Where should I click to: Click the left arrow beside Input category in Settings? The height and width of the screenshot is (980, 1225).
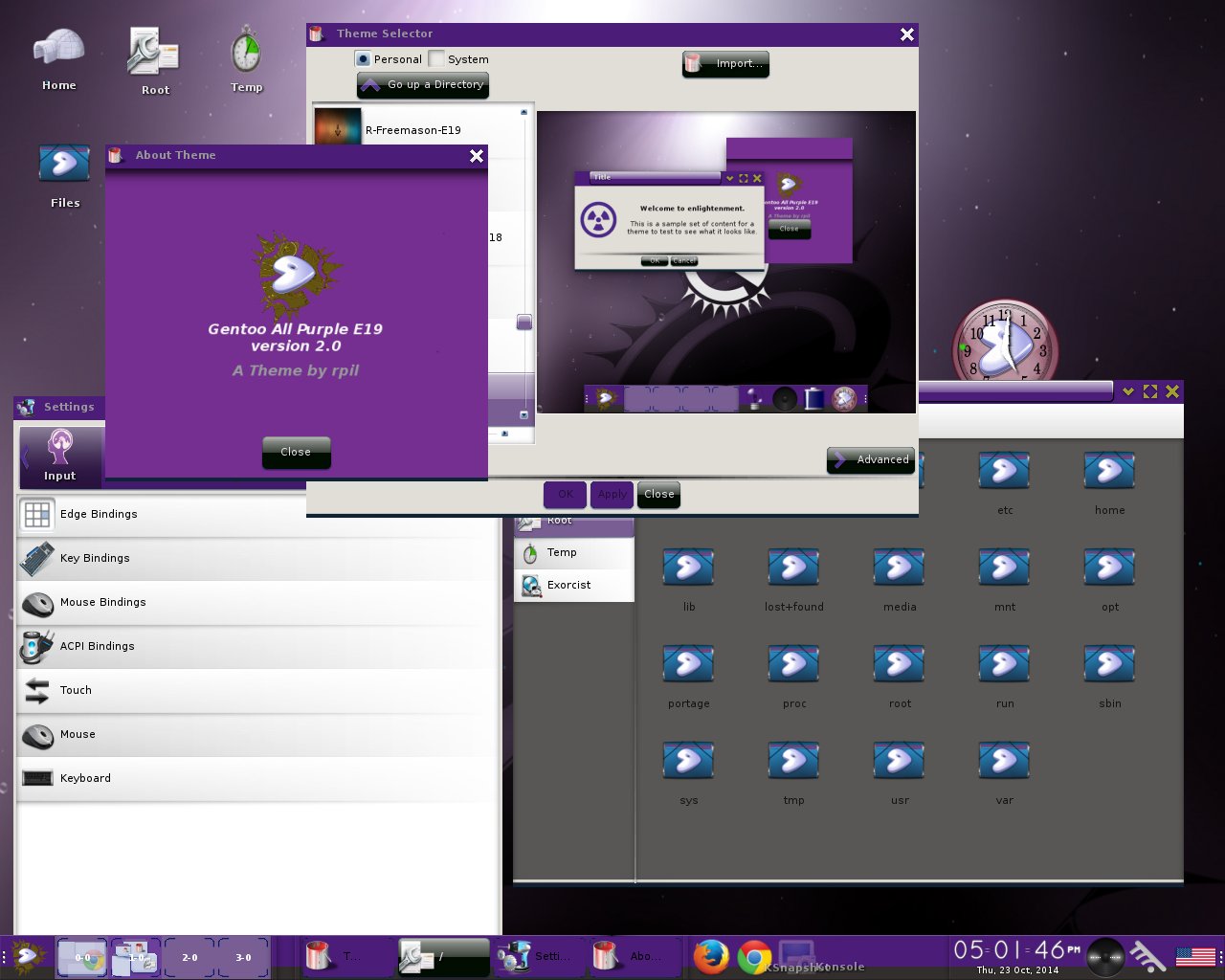coord(26,456)
